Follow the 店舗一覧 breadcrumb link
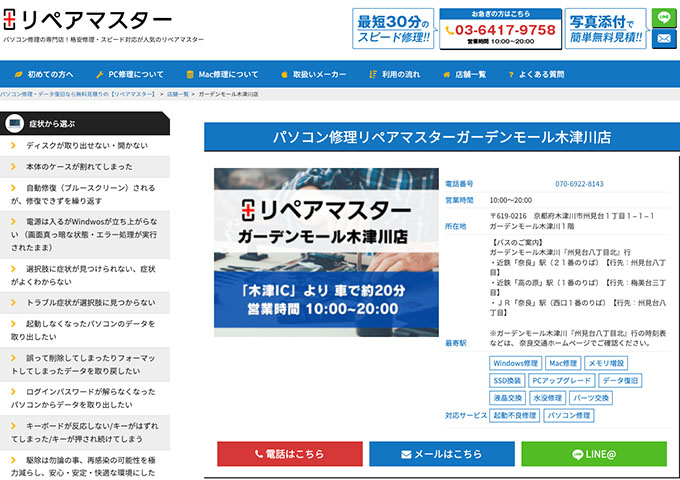680x480 pixels. click(x=177, y=94)
